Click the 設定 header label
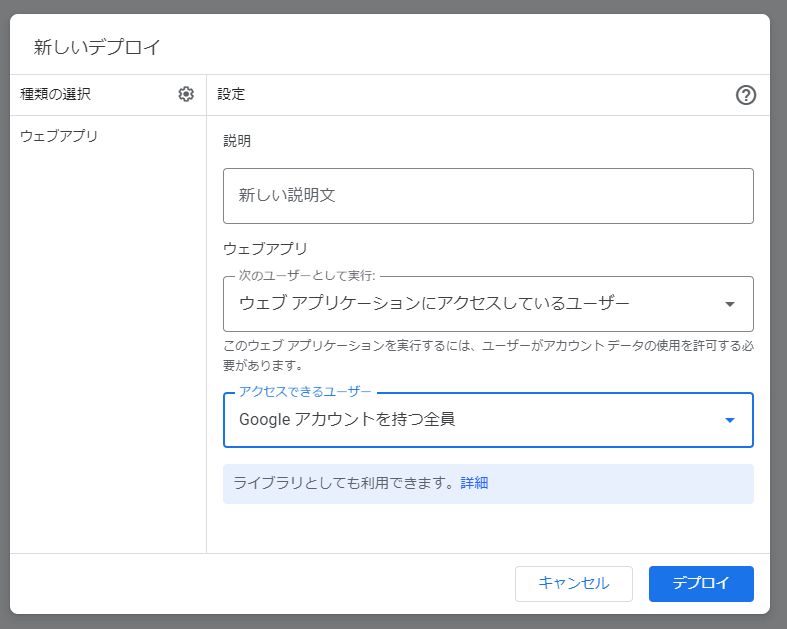The image size is (787, 629). [231, 94]
